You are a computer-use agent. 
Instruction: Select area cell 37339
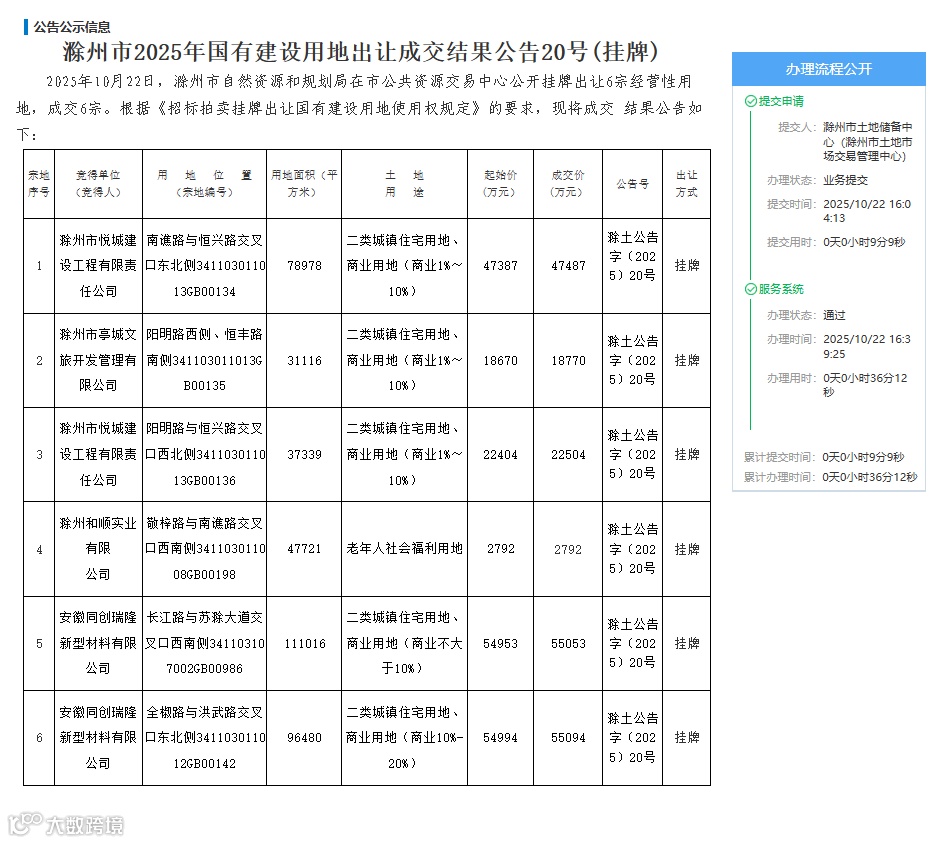[304, 455]
